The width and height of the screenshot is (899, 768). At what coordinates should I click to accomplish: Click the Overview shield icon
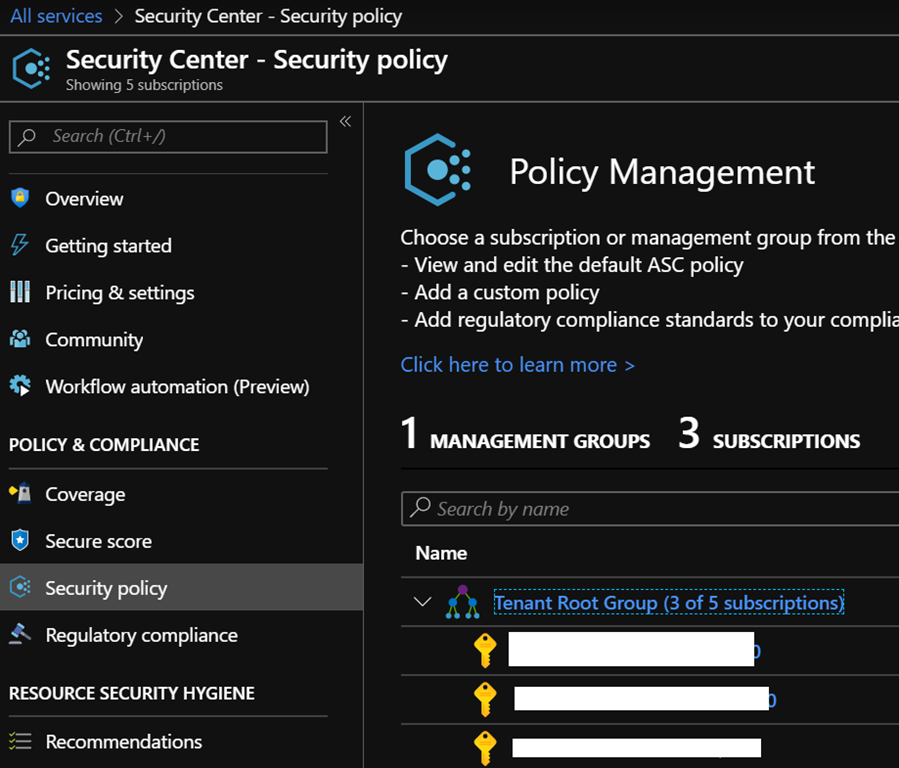(20, 198)
